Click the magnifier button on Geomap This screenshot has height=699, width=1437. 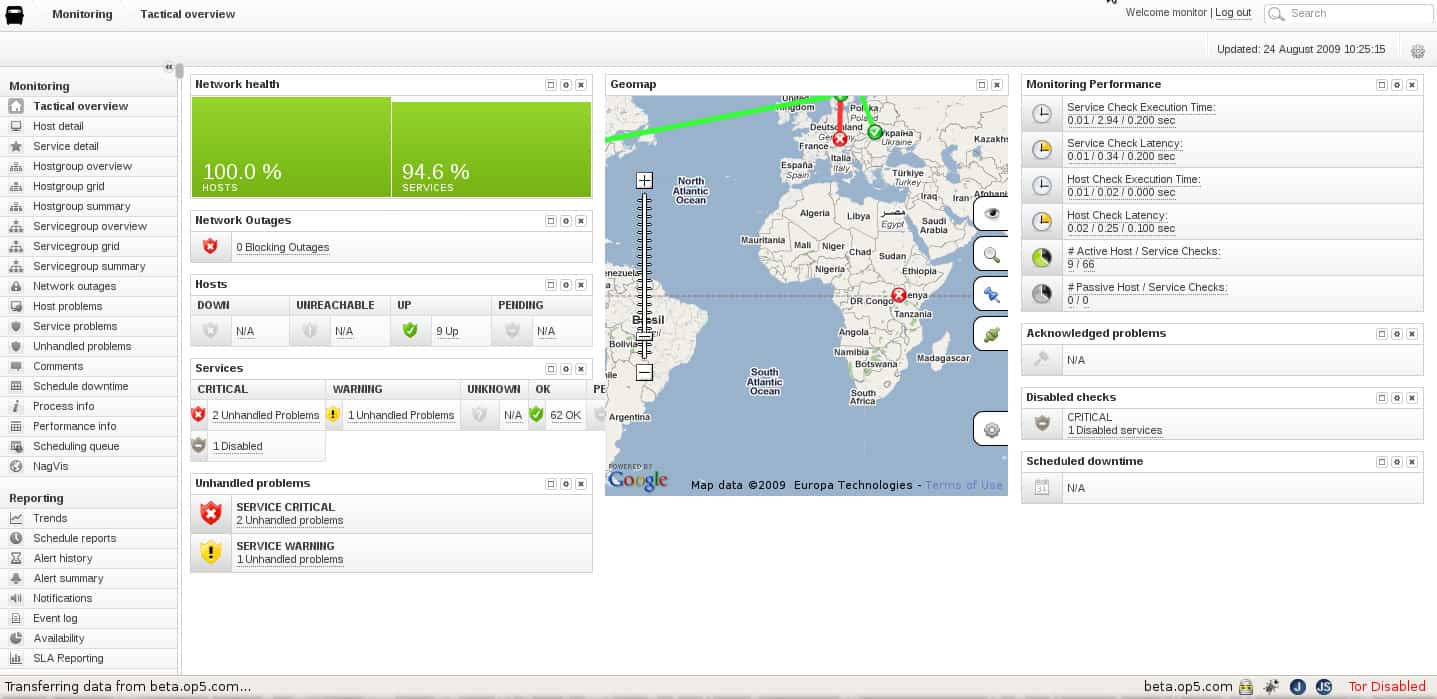pyautogui.click(x=992, y=255)
